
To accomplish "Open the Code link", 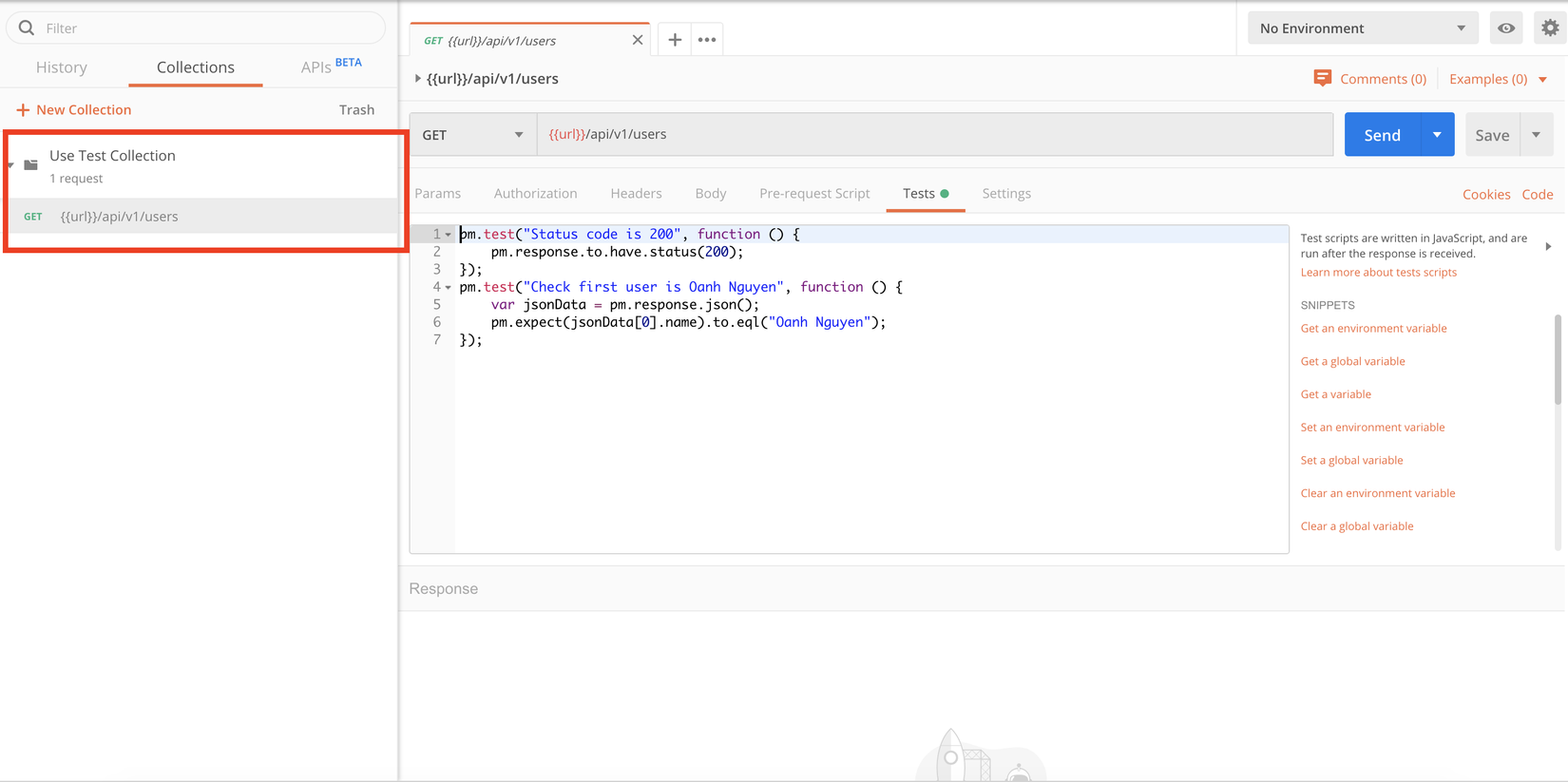I will (x=1538, y=194).
